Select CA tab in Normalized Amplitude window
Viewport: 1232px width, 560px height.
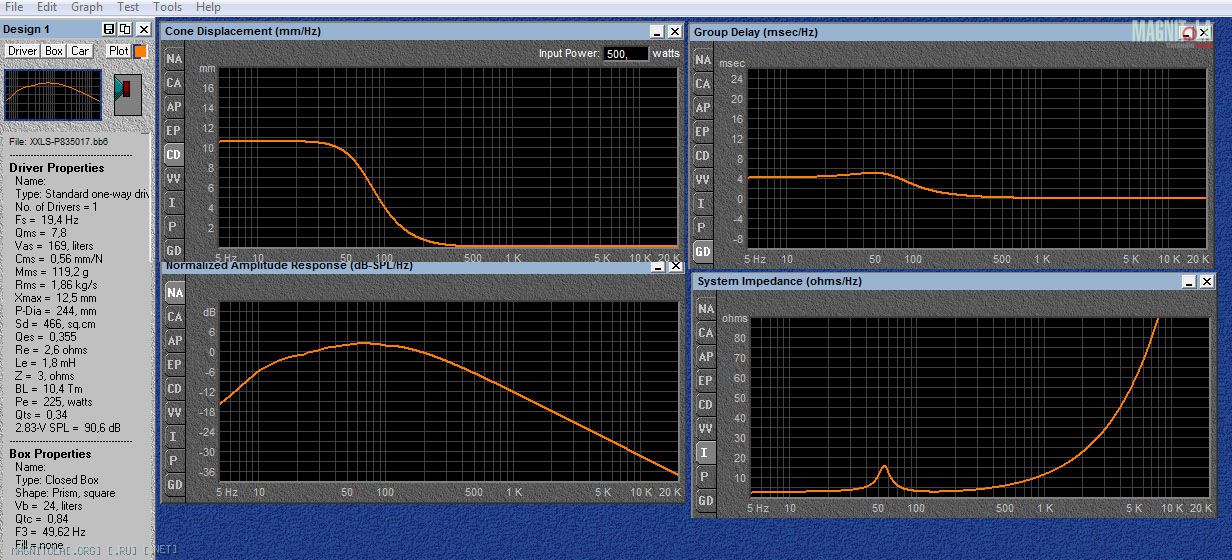pyautogui.click(x=175, y=317)
